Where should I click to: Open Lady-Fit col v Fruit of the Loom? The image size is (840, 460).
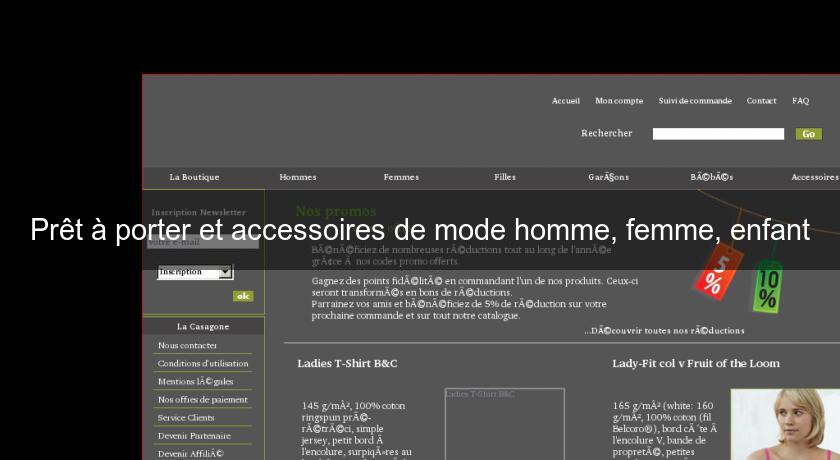click(696, 364)
